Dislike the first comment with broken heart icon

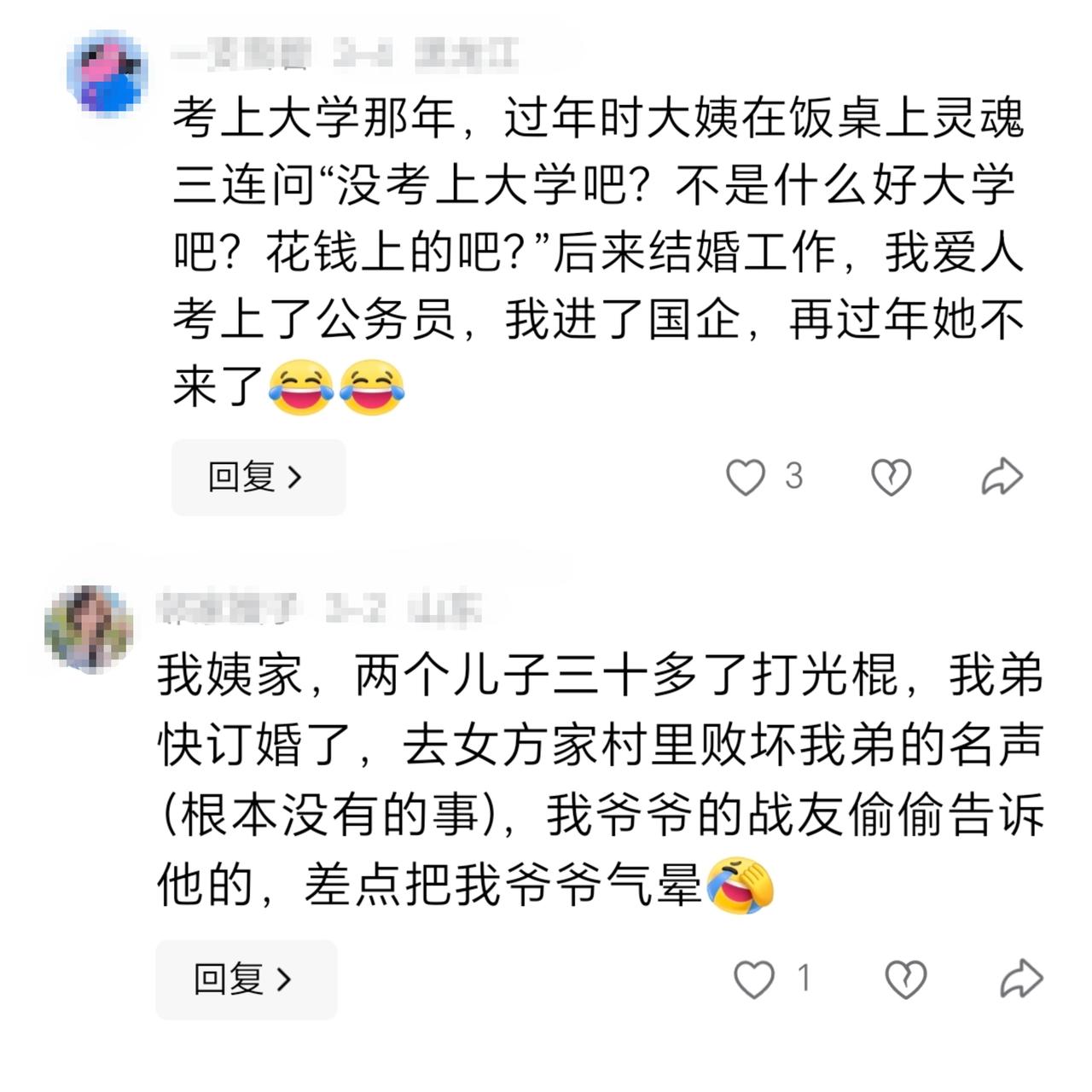(891, 477)
